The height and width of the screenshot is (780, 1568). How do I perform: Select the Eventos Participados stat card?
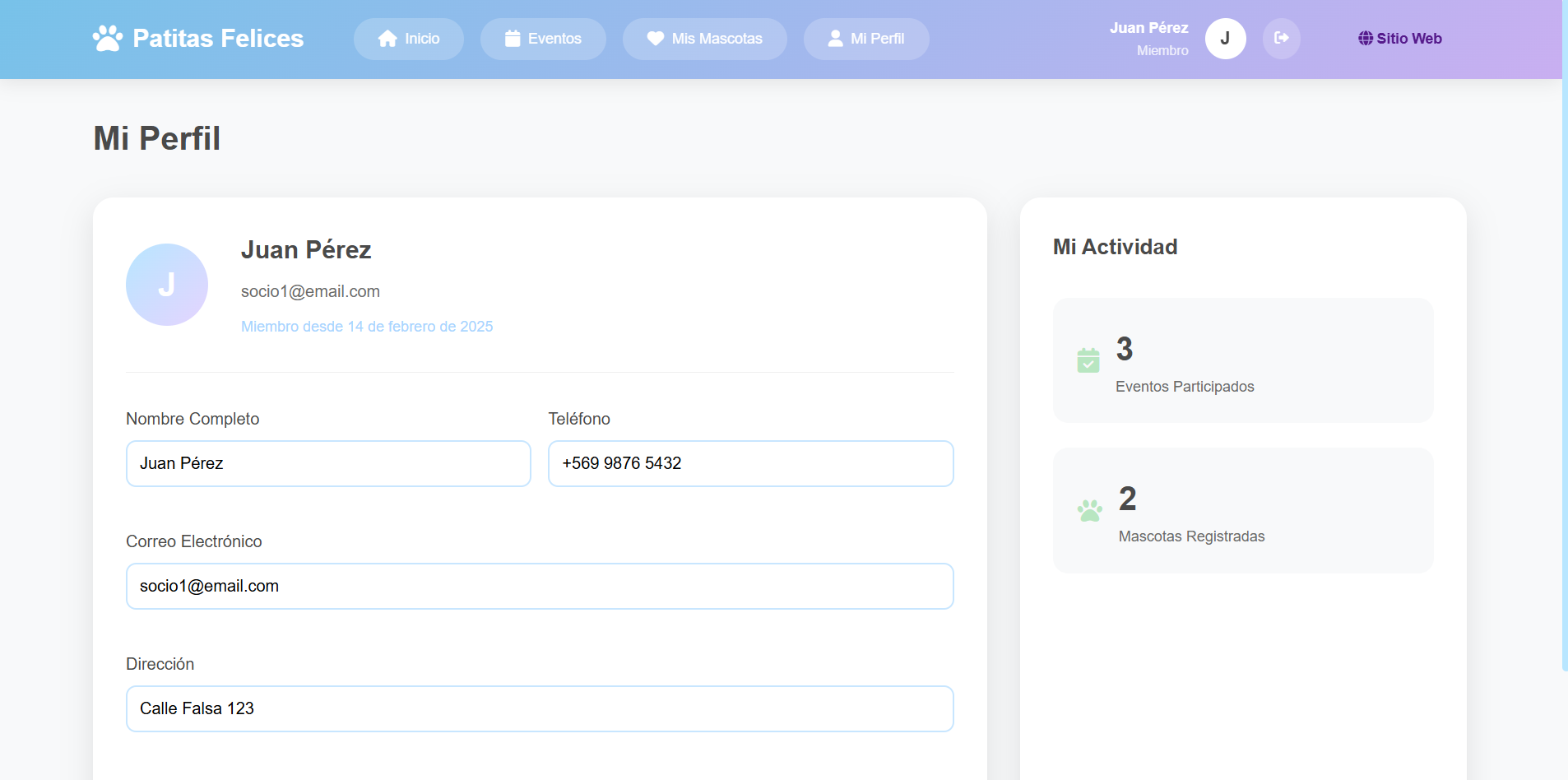pos(1242,360)
